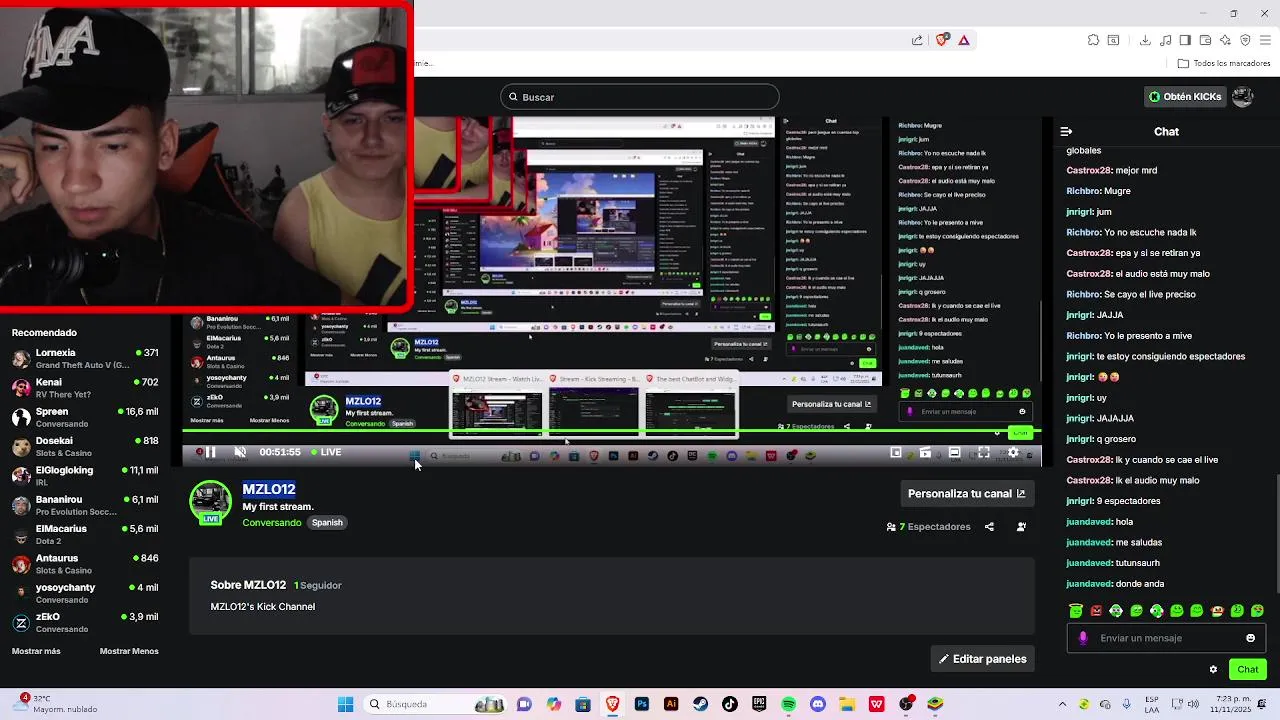Viewport: 1280px width, 720px height.
Task: Open Kenai recommended channel
Action: pyautogui.click(x=85, y=388)
